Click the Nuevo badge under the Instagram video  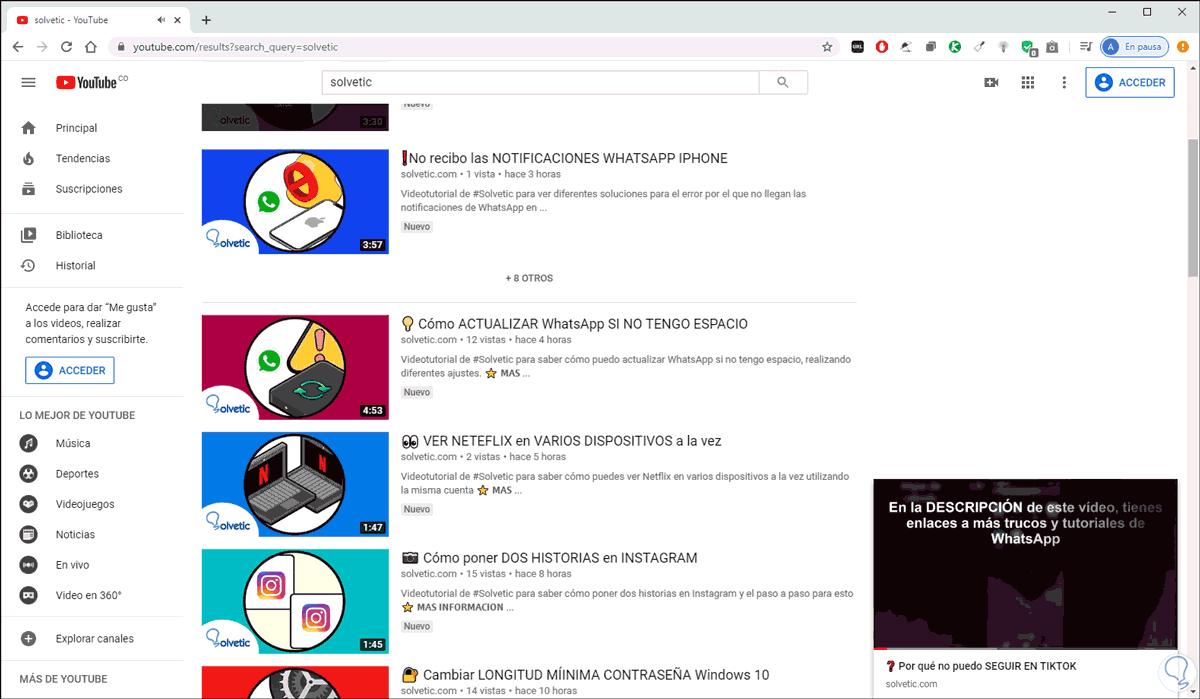coord(417,626)
